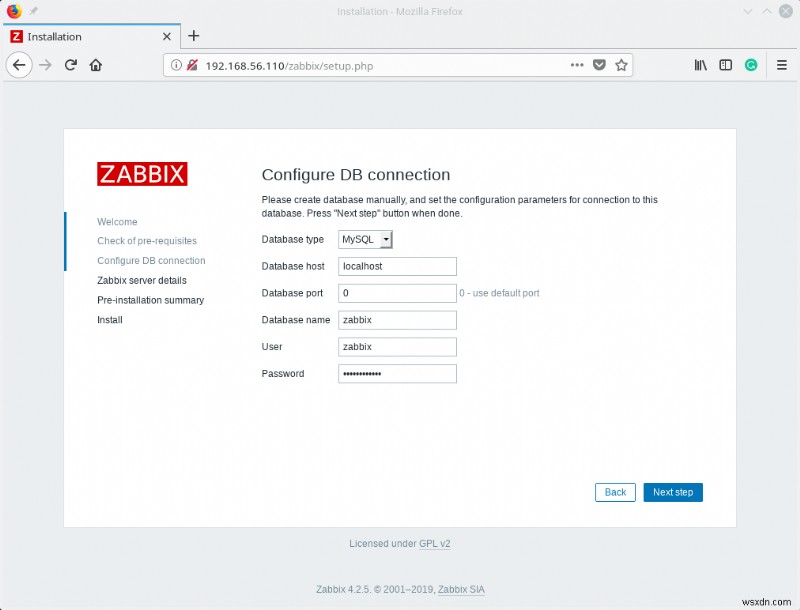The image size is (800, 610).
Task: Click the 'User' label
Action: pyautogui.click(x=272, y=347)
